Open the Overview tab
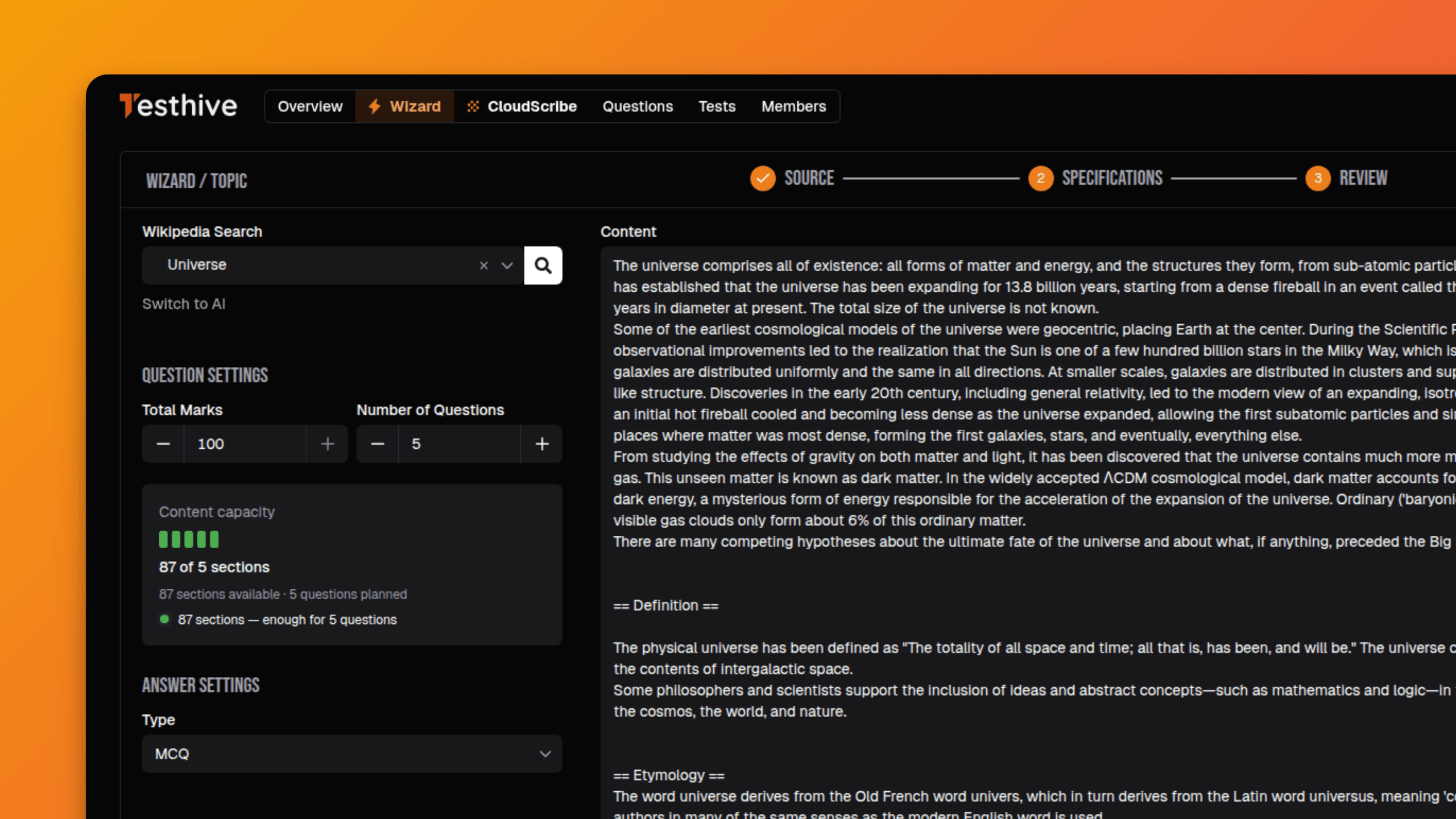 click(310, 106)
